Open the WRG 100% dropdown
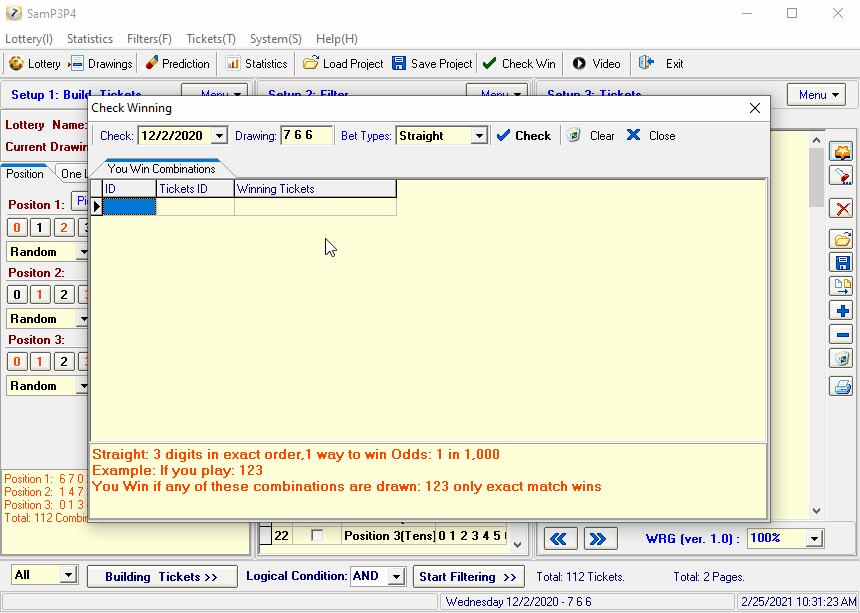 pos(815,538)
